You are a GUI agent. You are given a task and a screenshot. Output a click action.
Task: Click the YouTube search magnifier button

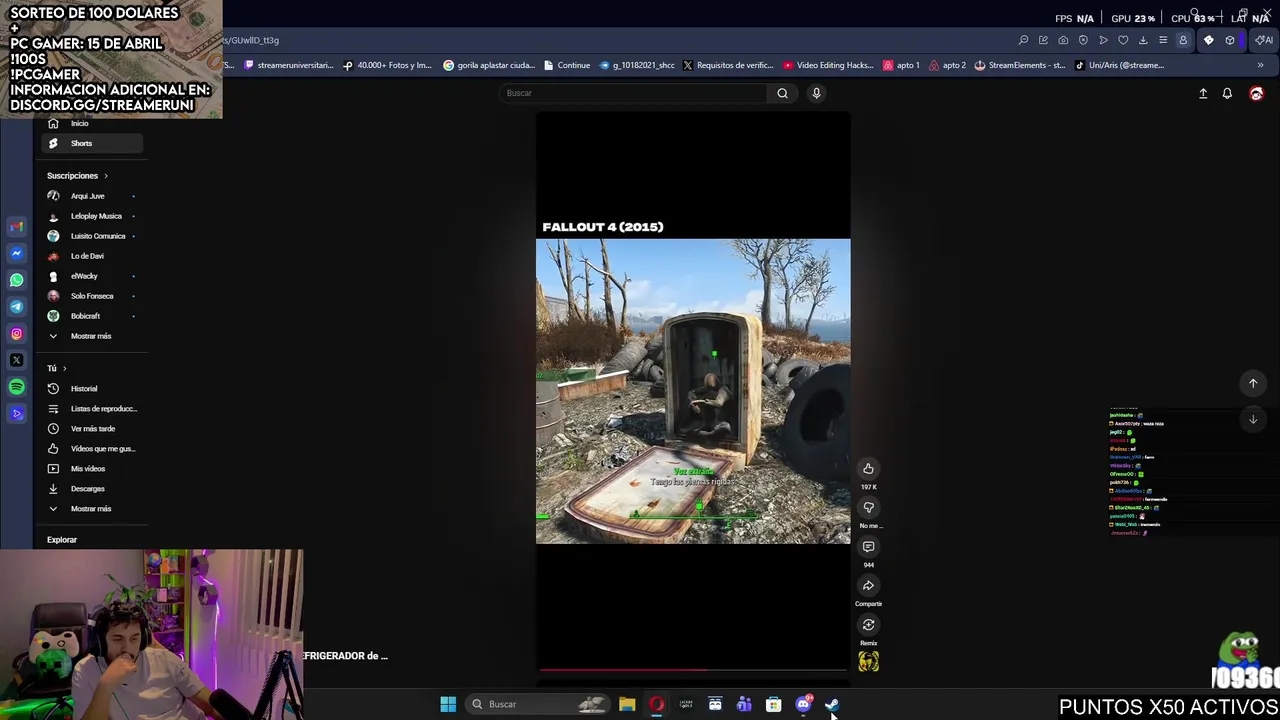click(x=782, y=93)
